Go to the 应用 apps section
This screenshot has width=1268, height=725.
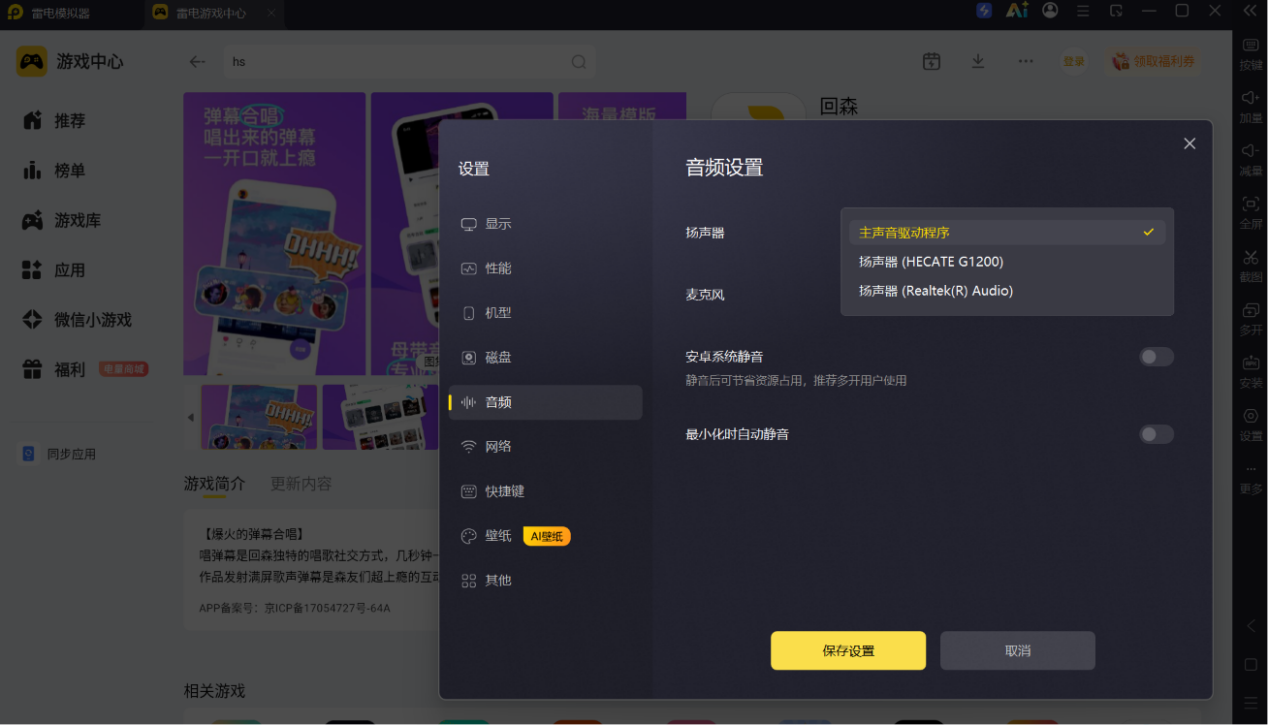point(55,270)
